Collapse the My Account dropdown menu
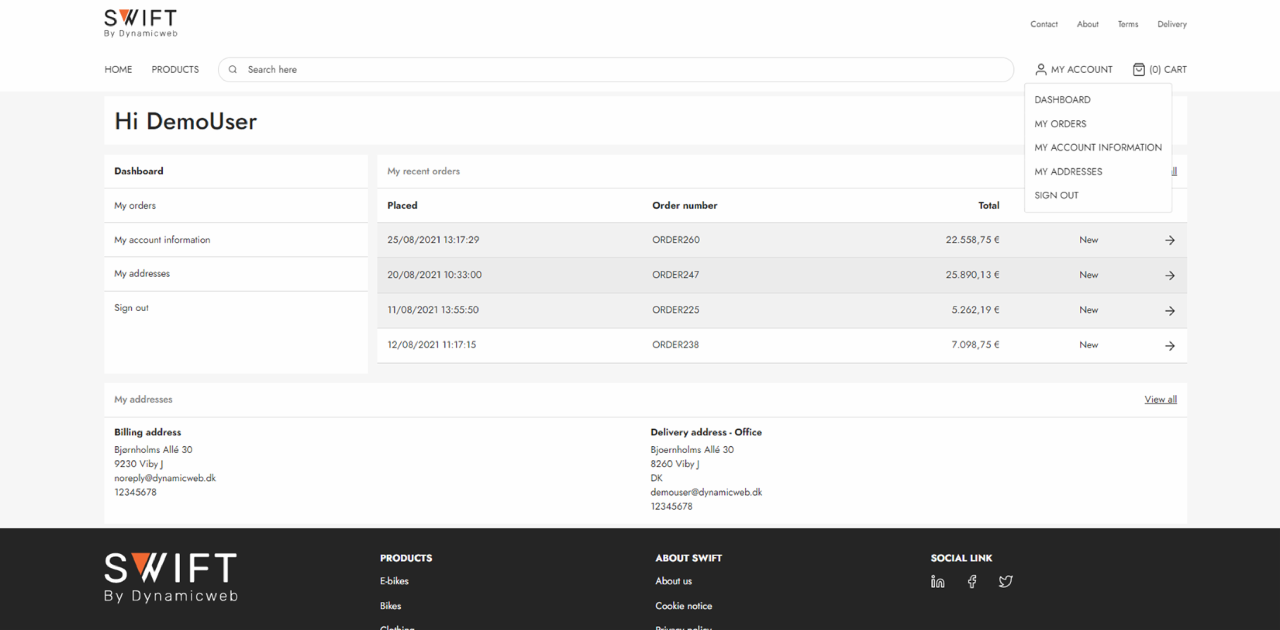Viewport: 1280px width, 630px height. pyautogui.click(x=1073, y=69)
